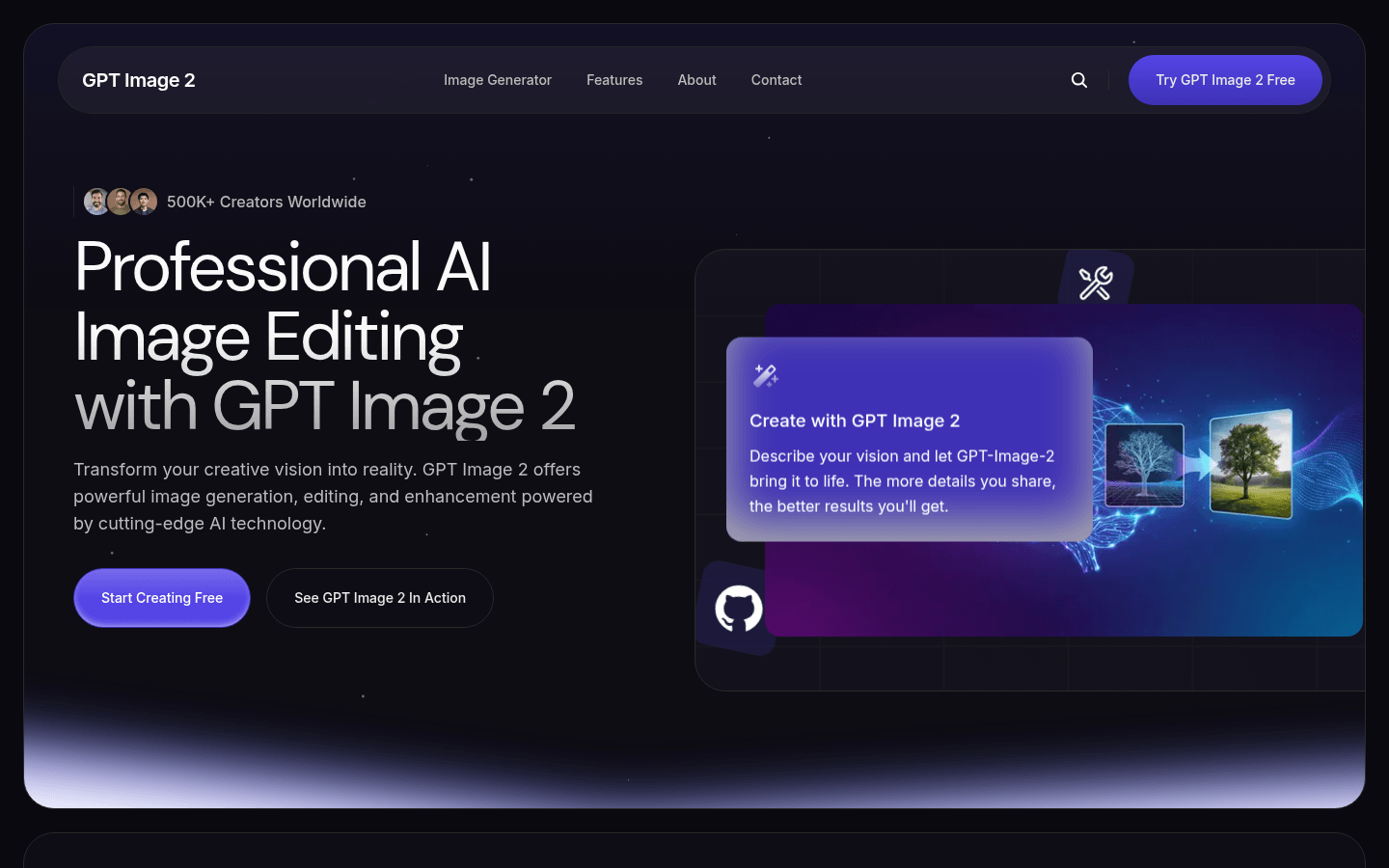Click the GitHub logo icon
This screenshot has width=1389, height=868.
click(x=739, y=609)
